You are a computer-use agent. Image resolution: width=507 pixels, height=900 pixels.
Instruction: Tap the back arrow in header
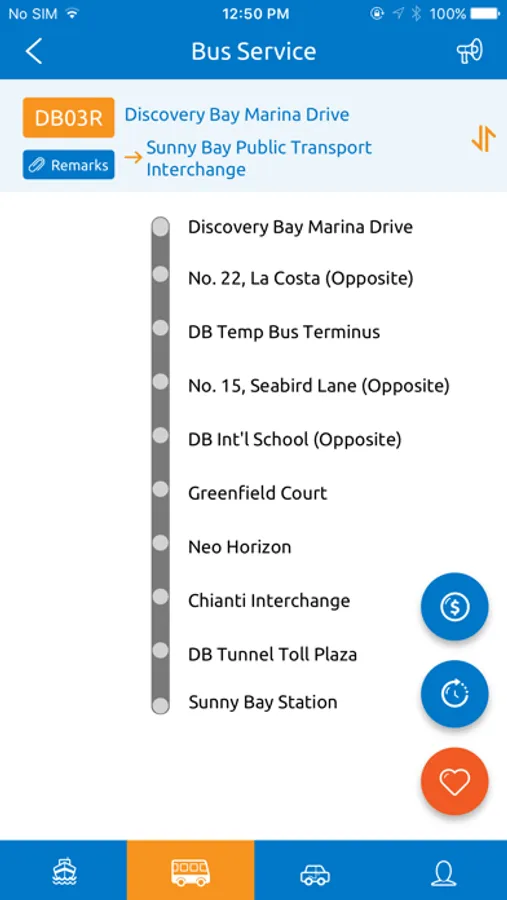point(33,52)
